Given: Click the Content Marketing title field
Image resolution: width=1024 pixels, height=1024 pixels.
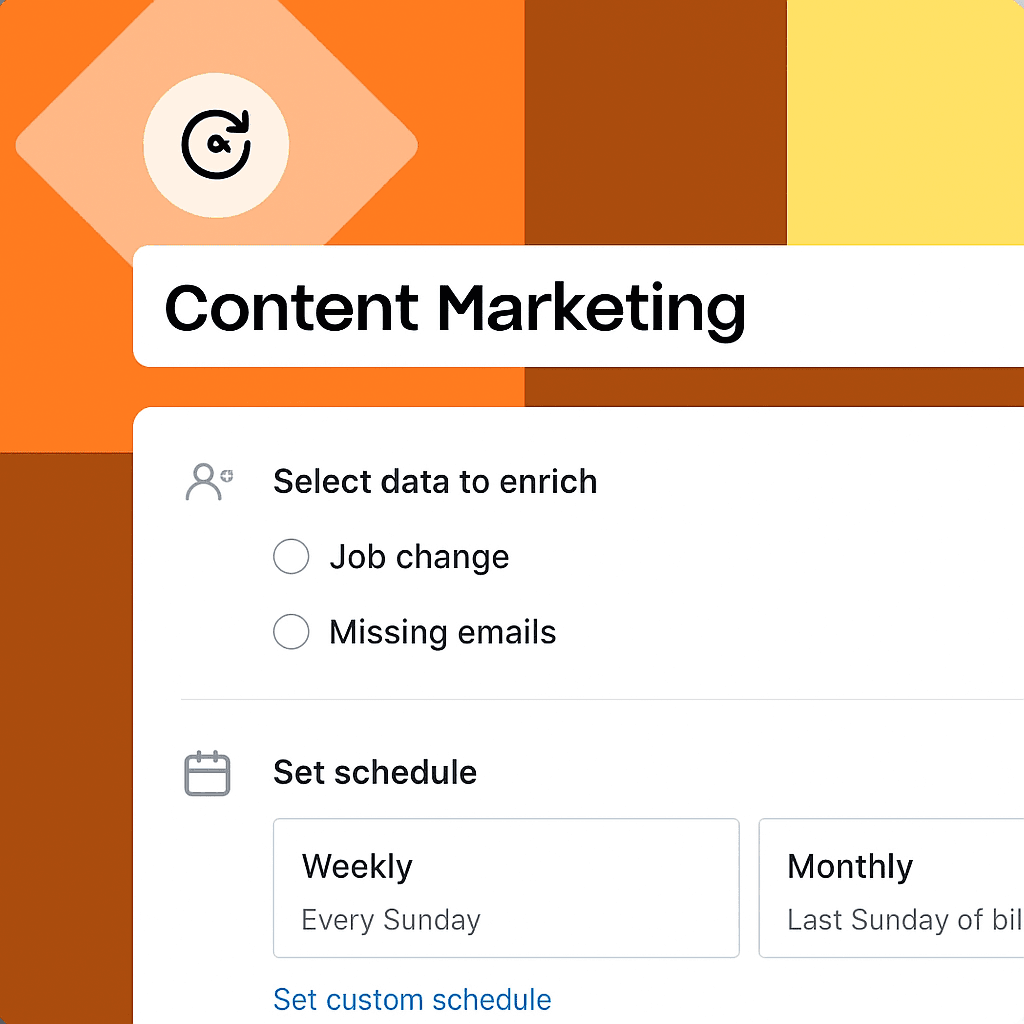Looking at the screenshot, I should coord(456,306).
